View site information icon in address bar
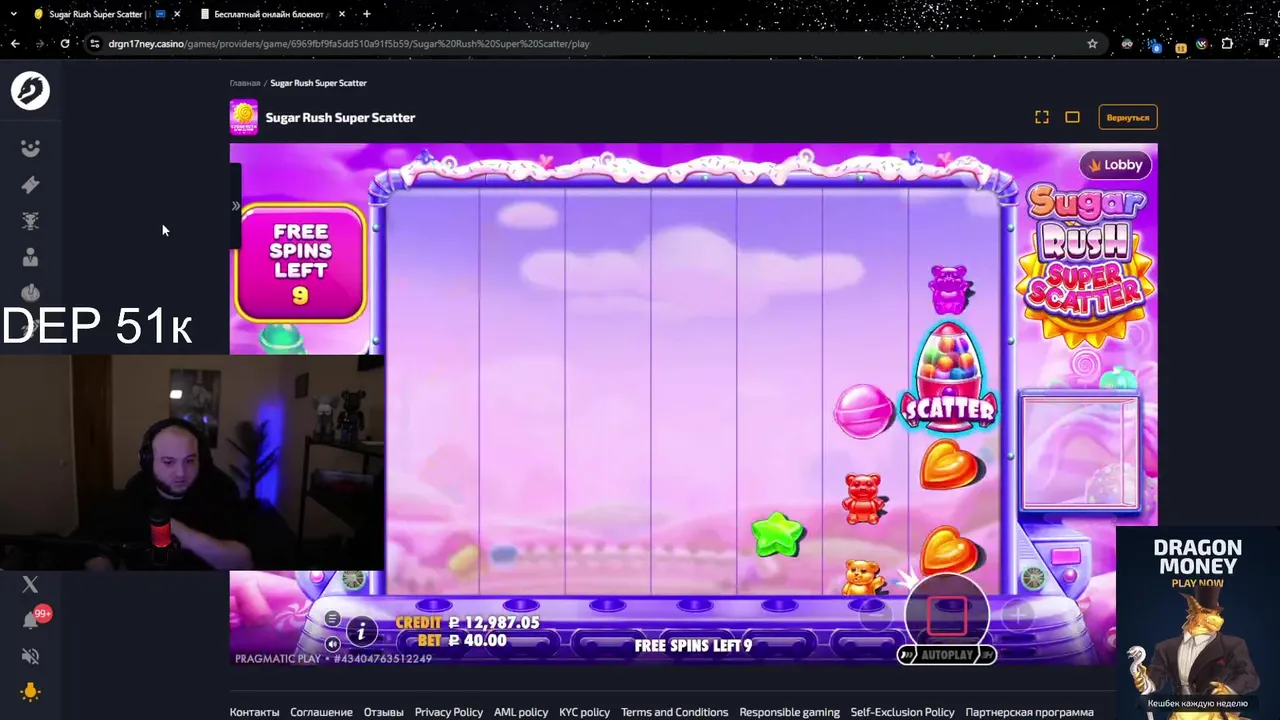This screenshot has width=1280, height=720. pos(95,44)
